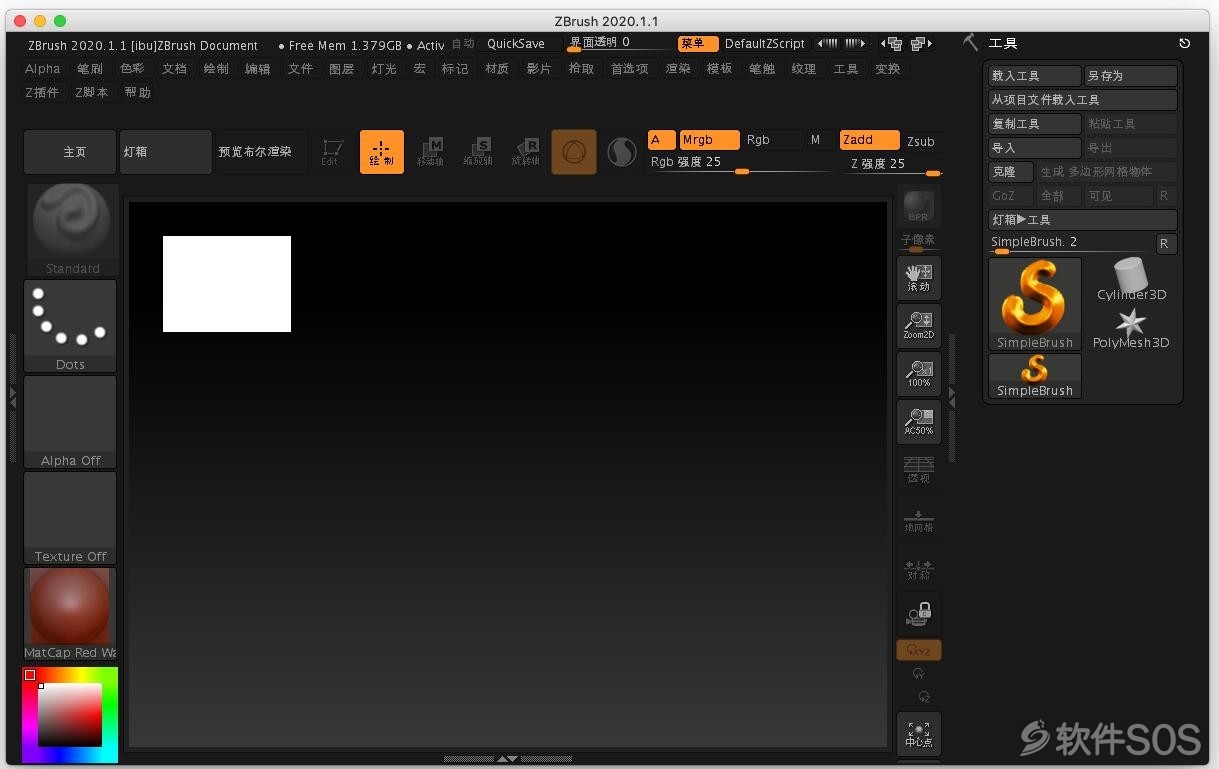Open the Standard brush thumbnail
This screenshot has width=1219, height=769.
[x=70, y=230]
